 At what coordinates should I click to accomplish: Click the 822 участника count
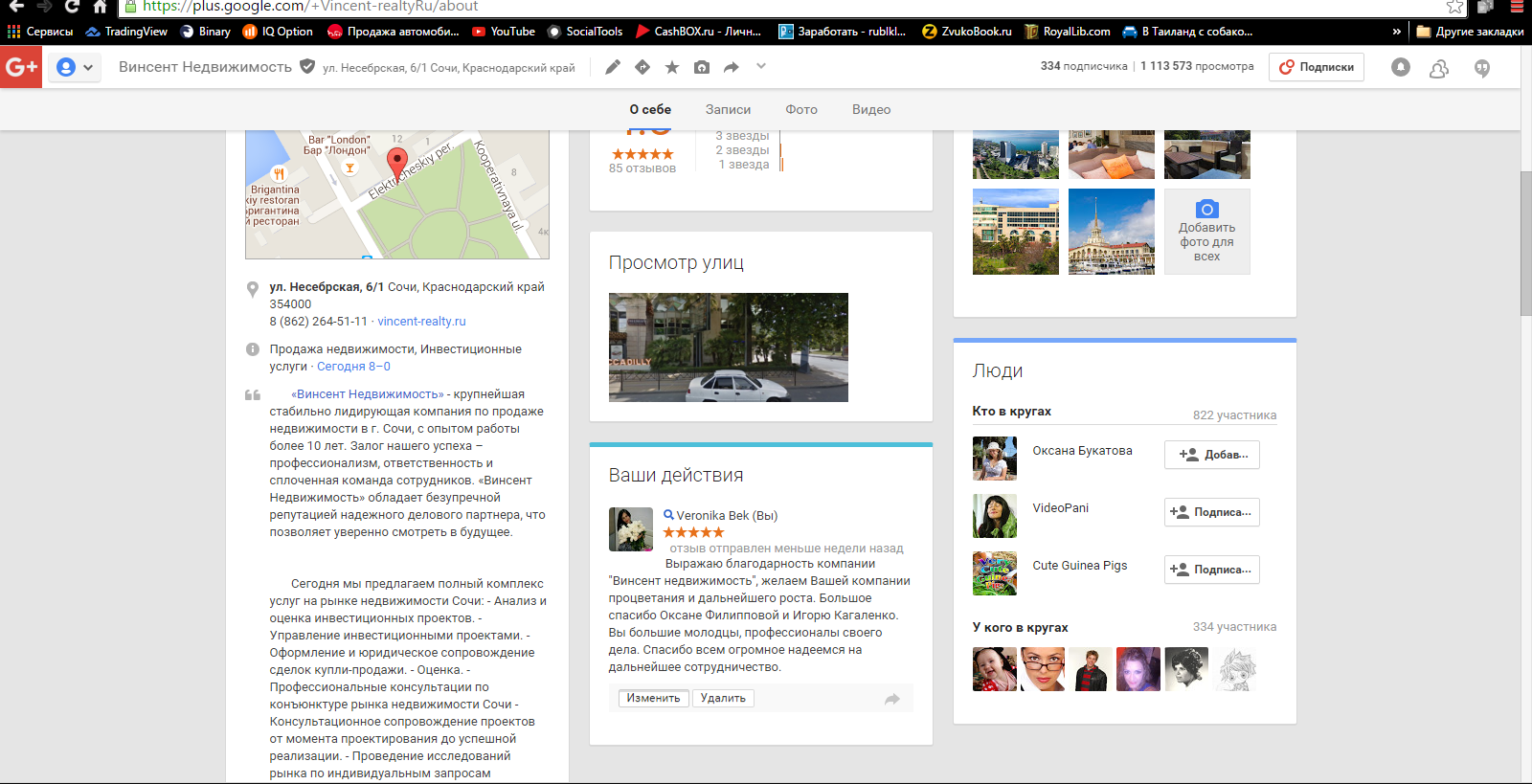[x=1234, y=415]
